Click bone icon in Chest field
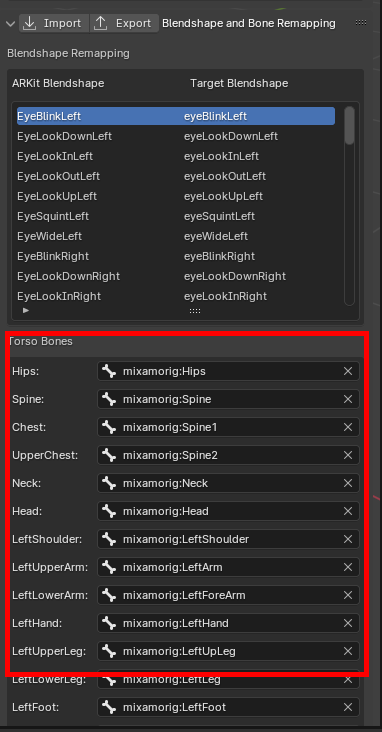This screenshot has height=732, width=382. [x=109, y=427]
